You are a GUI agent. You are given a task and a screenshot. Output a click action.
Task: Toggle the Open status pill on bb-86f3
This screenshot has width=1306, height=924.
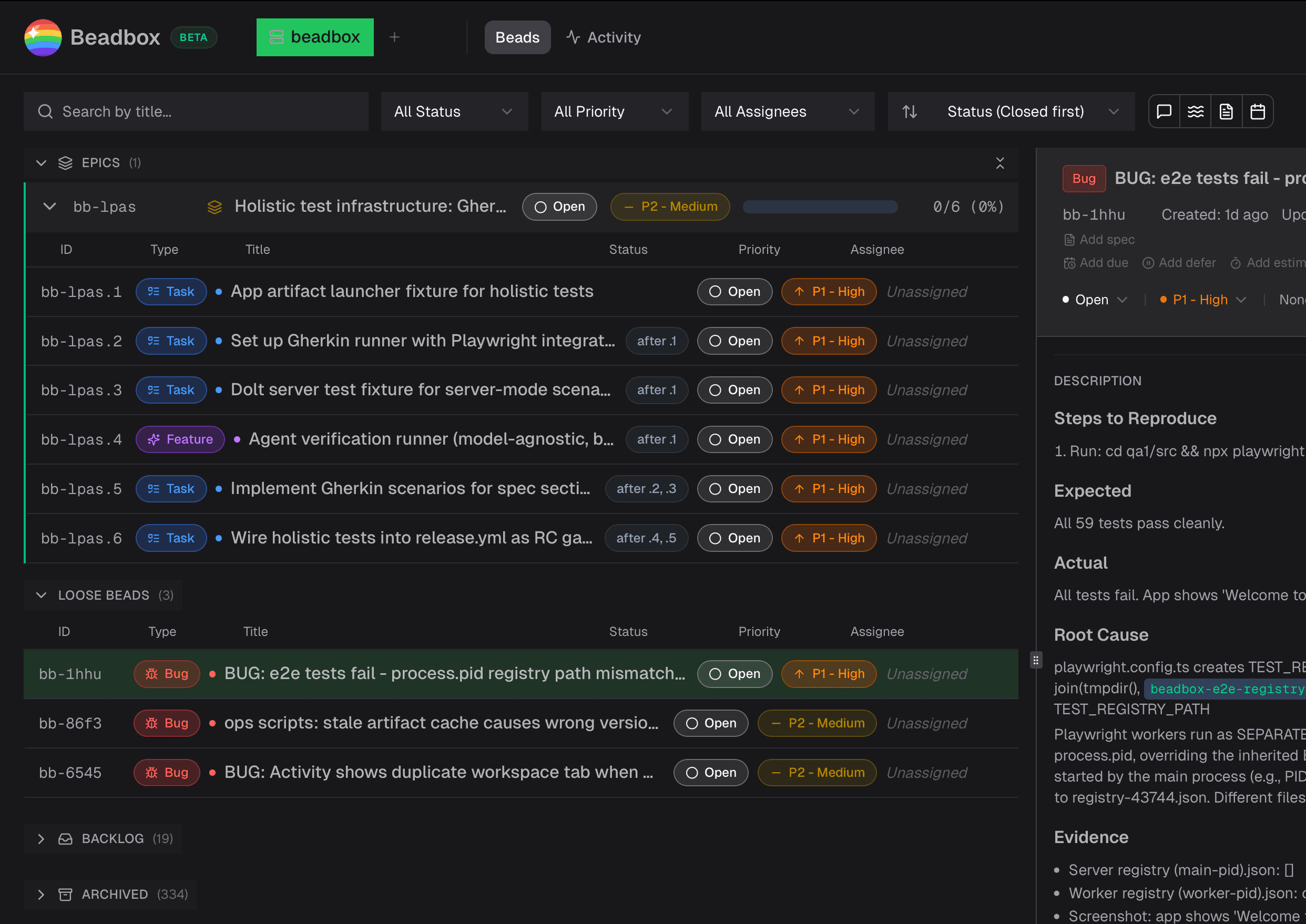click(711, 723)
